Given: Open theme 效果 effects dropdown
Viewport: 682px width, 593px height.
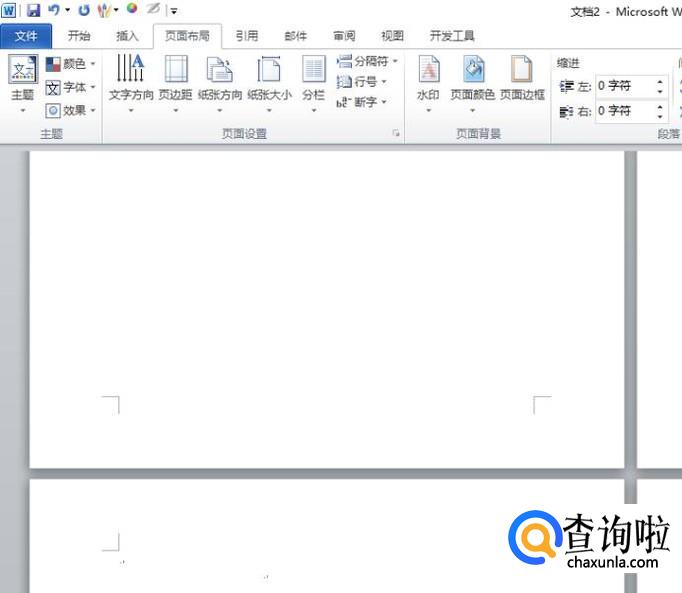Looking at the screenshot, I should 70,111.
